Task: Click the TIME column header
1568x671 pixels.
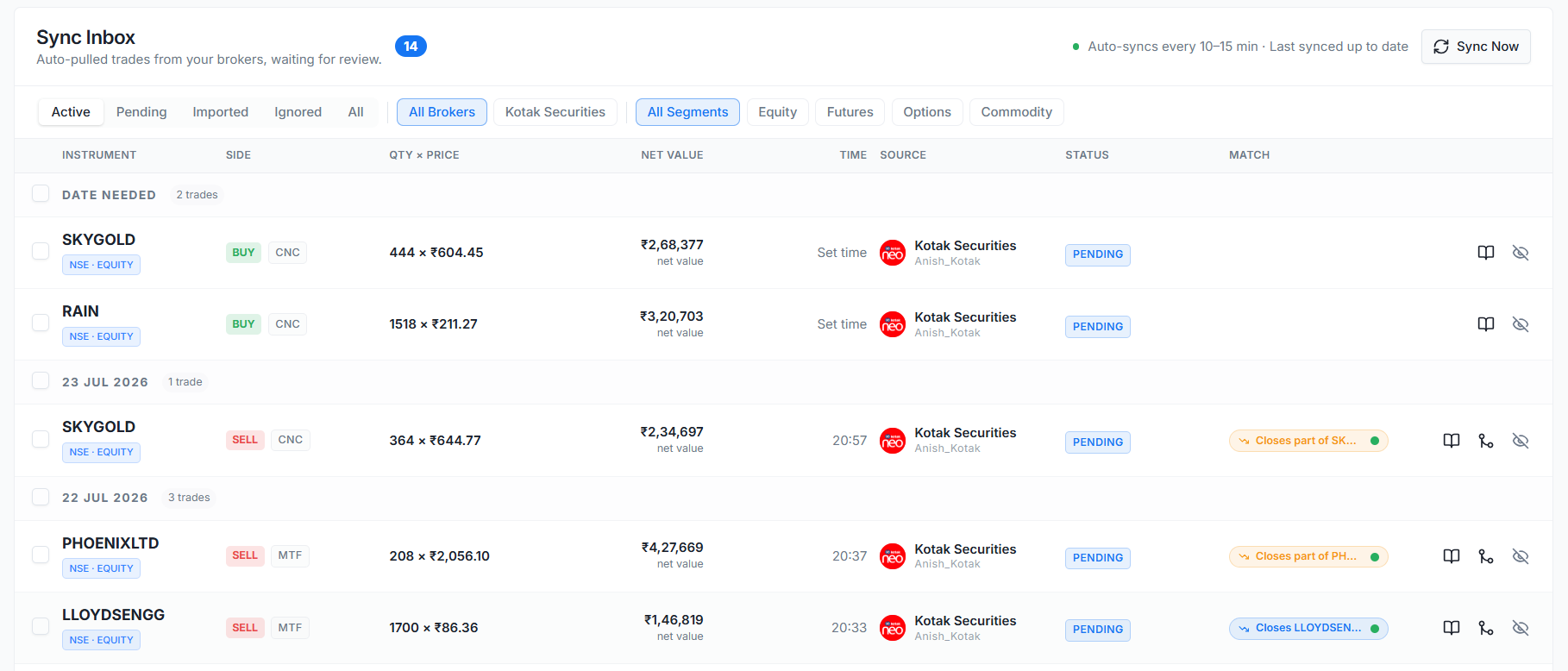Action: (853, 155)
